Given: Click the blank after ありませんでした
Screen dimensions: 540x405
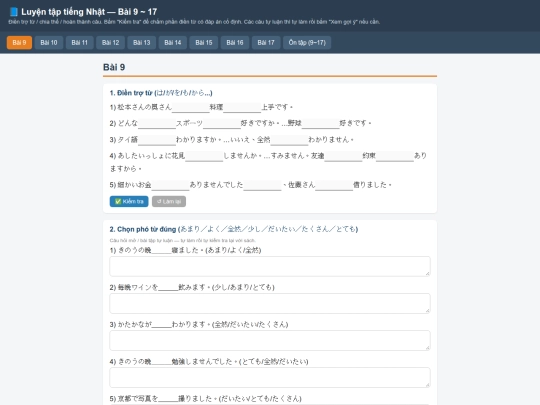Looking at the screenshot, I should click(262, 185).
